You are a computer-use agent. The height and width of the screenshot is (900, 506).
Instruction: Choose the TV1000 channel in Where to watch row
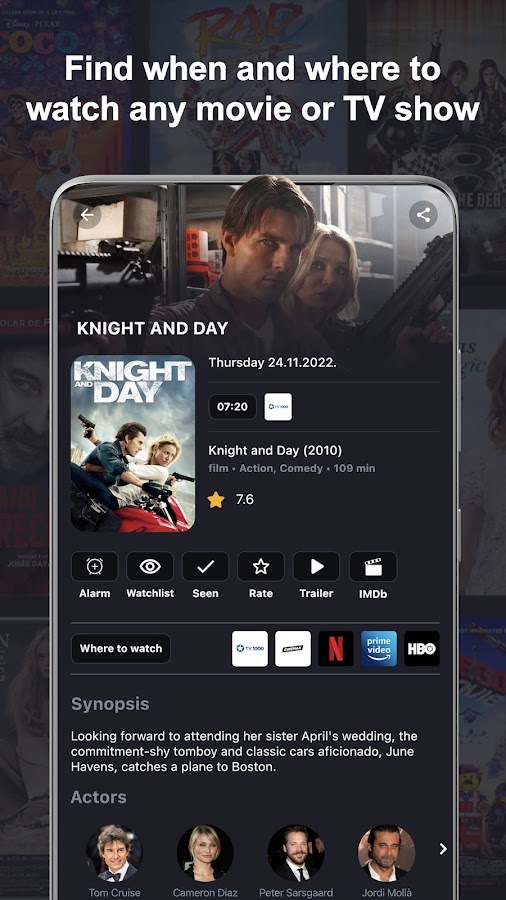250,649
